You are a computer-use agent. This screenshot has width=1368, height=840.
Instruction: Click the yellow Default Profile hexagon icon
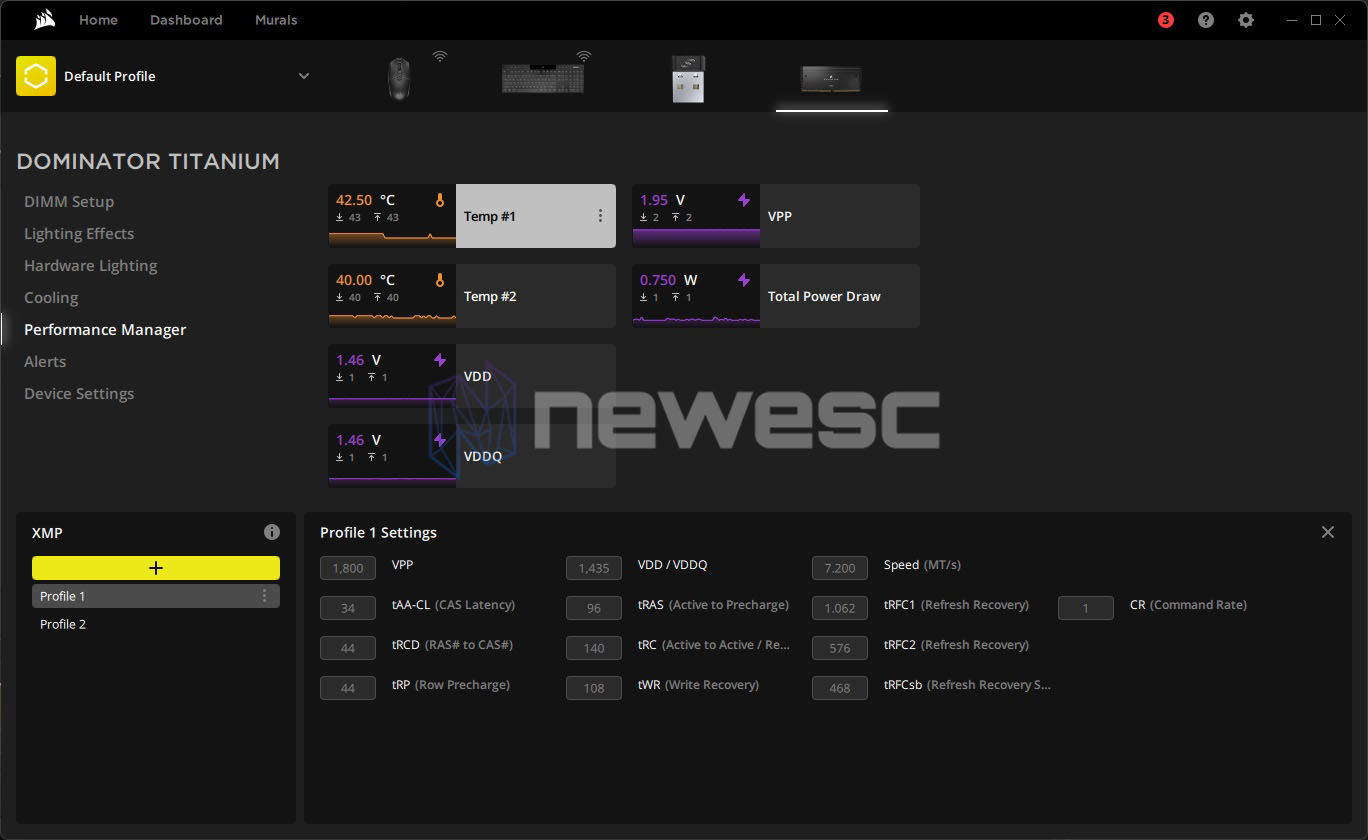pos(36,76)
